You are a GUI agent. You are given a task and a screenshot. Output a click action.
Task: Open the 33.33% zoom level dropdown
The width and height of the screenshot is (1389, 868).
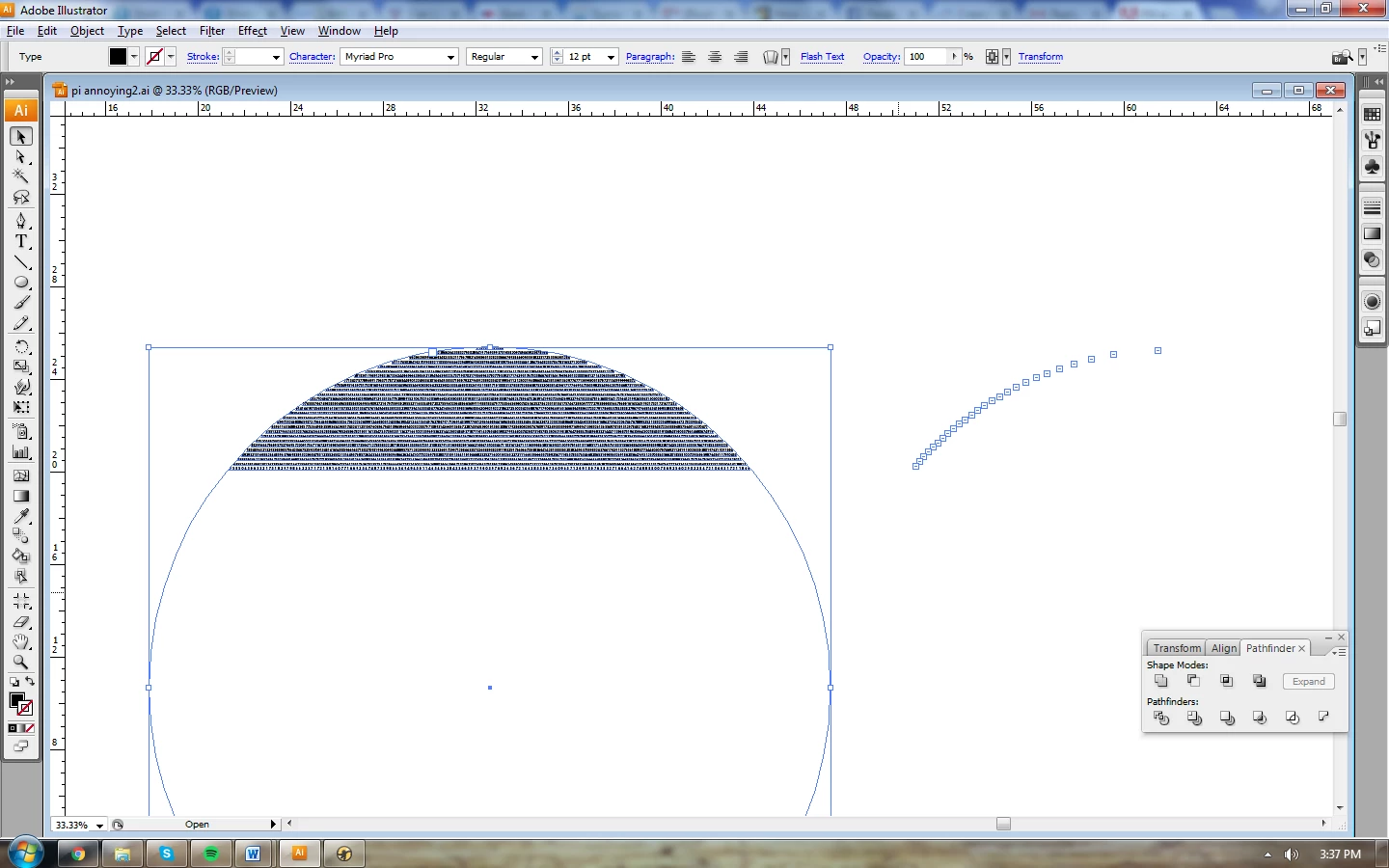tap(99, 826)
